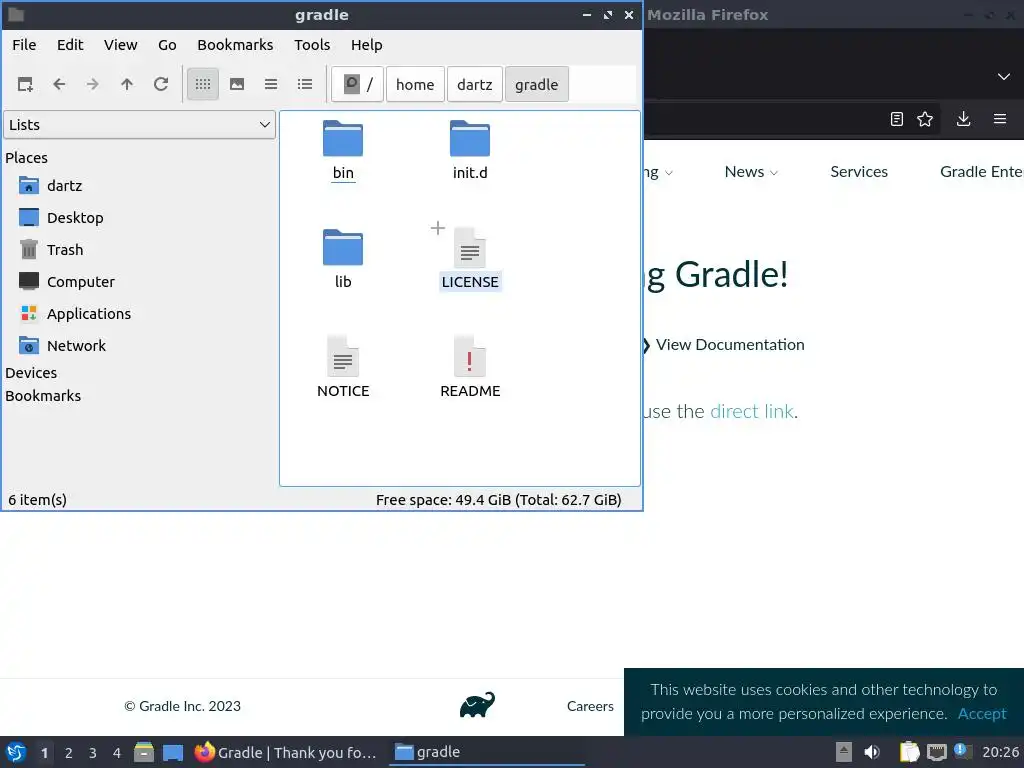The height and width of the screenshot is (768, 1024).
Task: Click show desktop icon in taskbar
Action: point(173,752)
